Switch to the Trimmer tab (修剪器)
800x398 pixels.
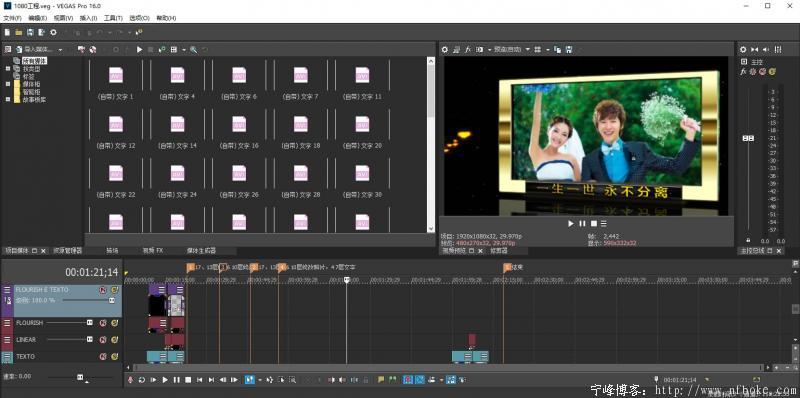(499, 251)
